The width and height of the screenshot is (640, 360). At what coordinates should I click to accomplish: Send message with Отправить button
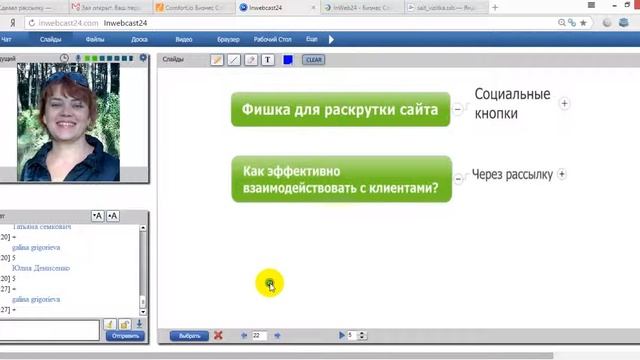coord(125,336)
